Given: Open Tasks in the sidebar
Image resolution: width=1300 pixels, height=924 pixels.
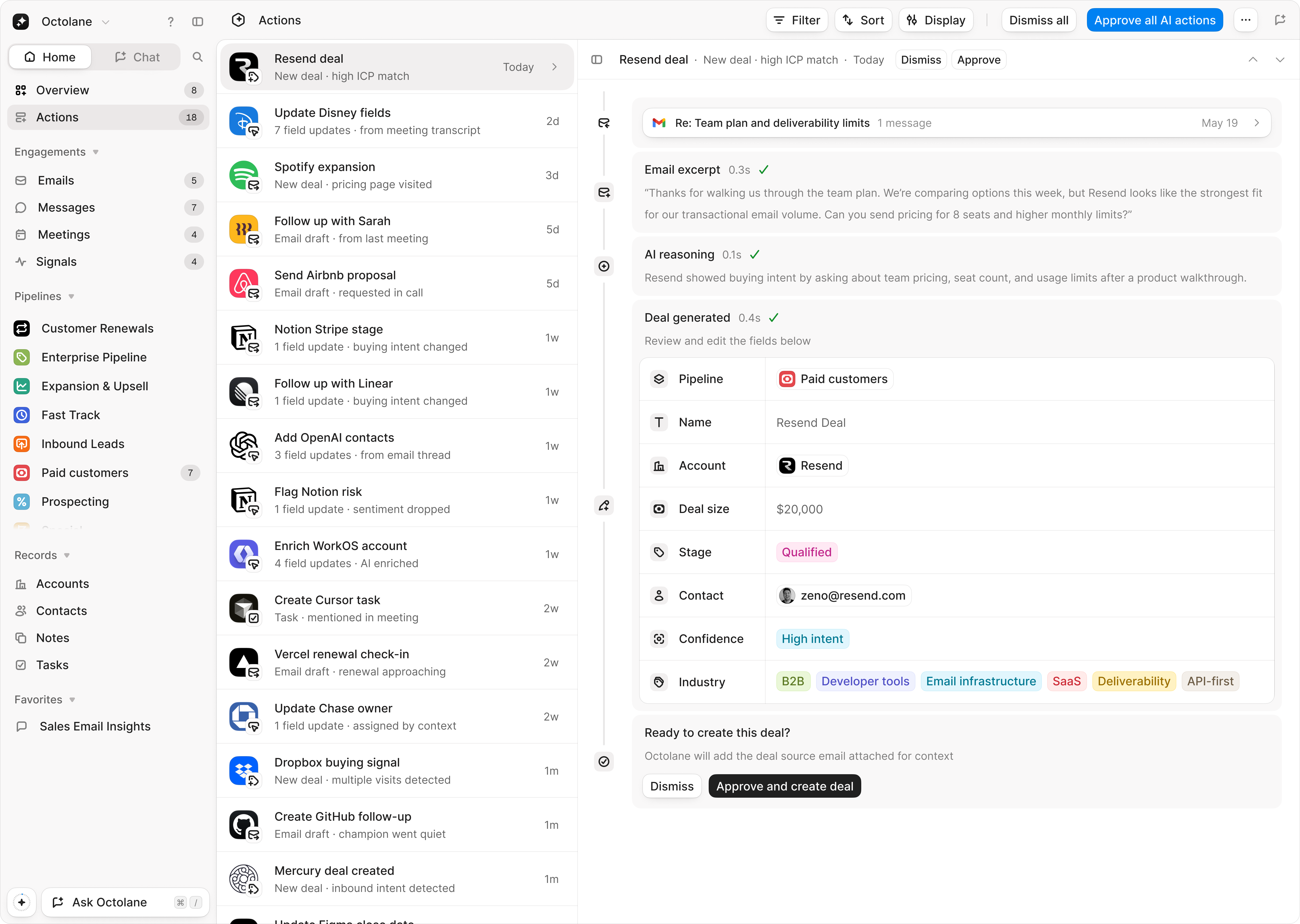Looking at the screenshot, I should coord(108,665).
